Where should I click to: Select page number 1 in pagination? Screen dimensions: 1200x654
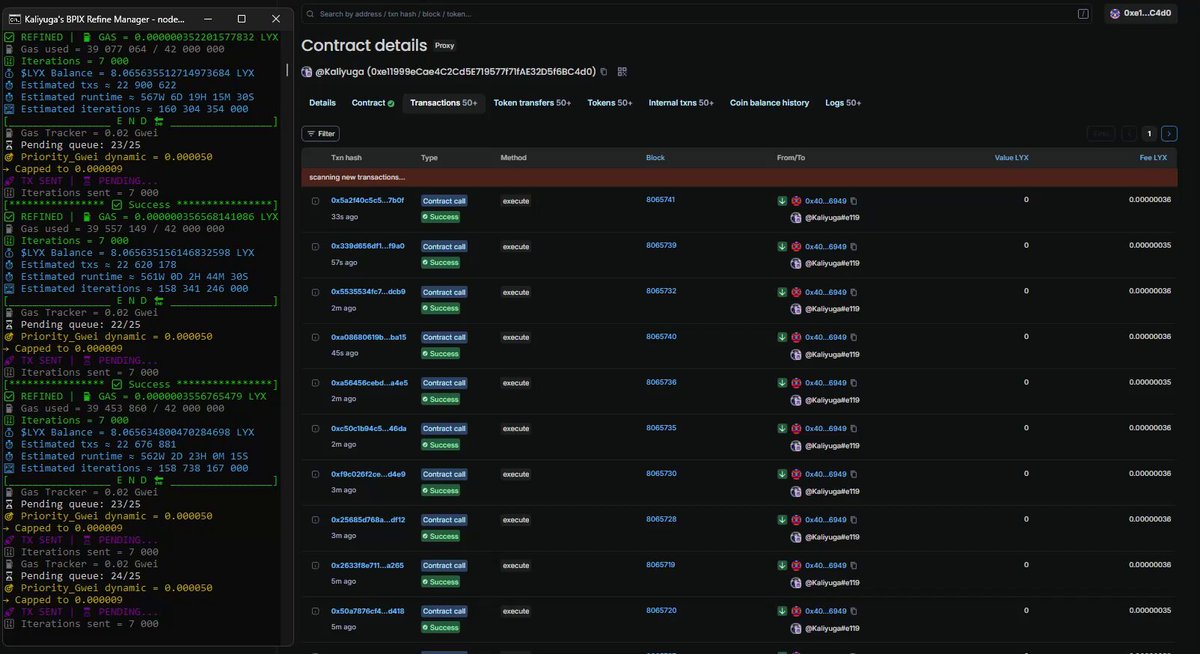(x=1150, y=133)
